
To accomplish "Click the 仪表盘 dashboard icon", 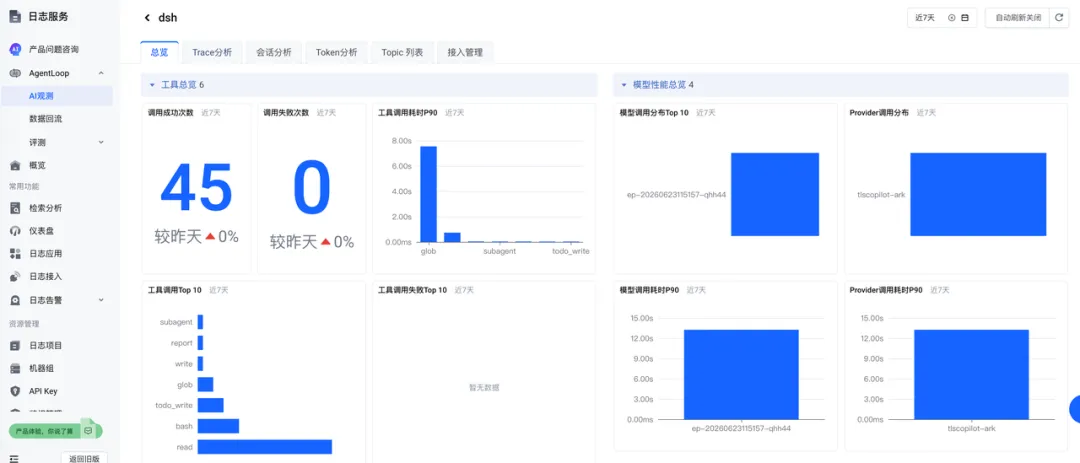I will [x=15, y=231].
